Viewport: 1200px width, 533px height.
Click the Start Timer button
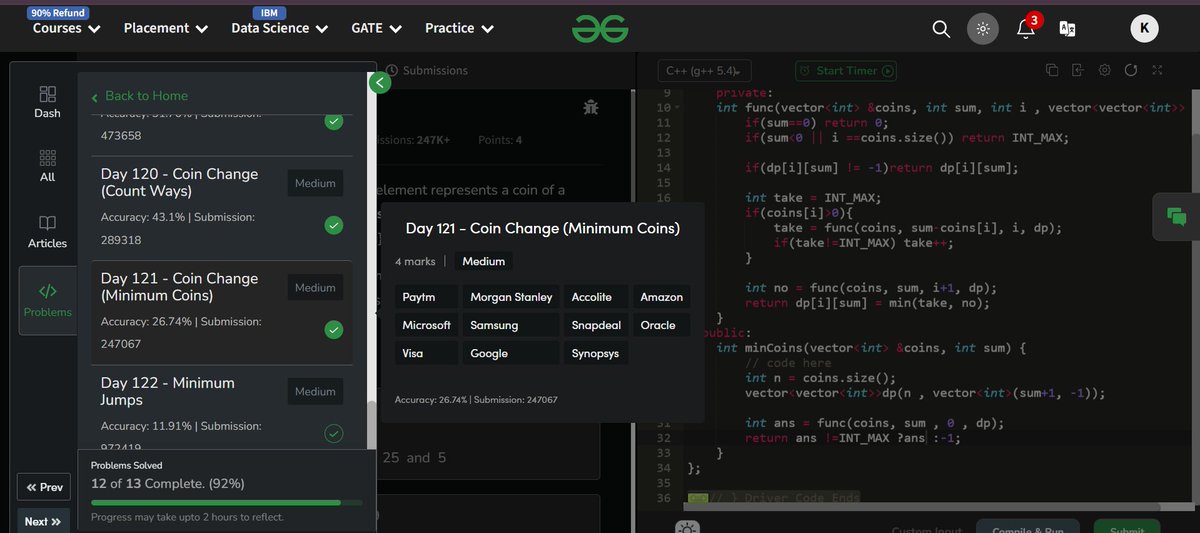846,71
